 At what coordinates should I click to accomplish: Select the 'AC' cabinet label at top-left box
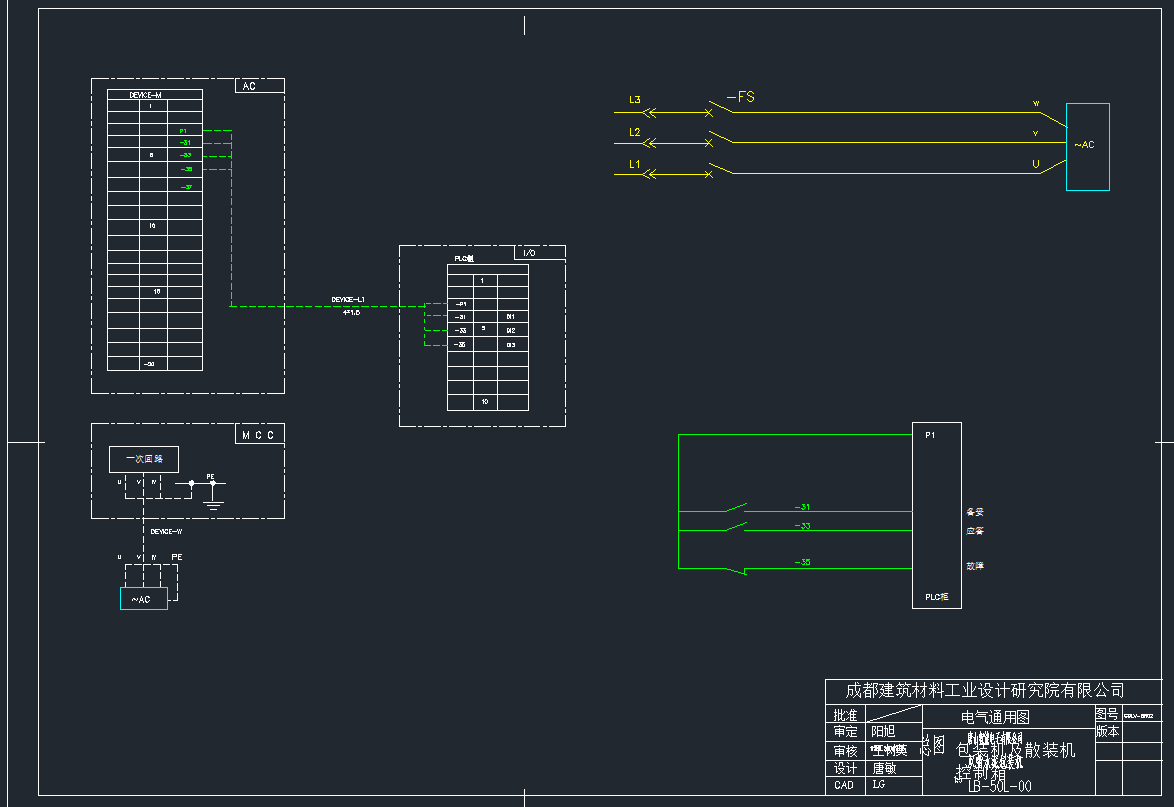[249, 86]
